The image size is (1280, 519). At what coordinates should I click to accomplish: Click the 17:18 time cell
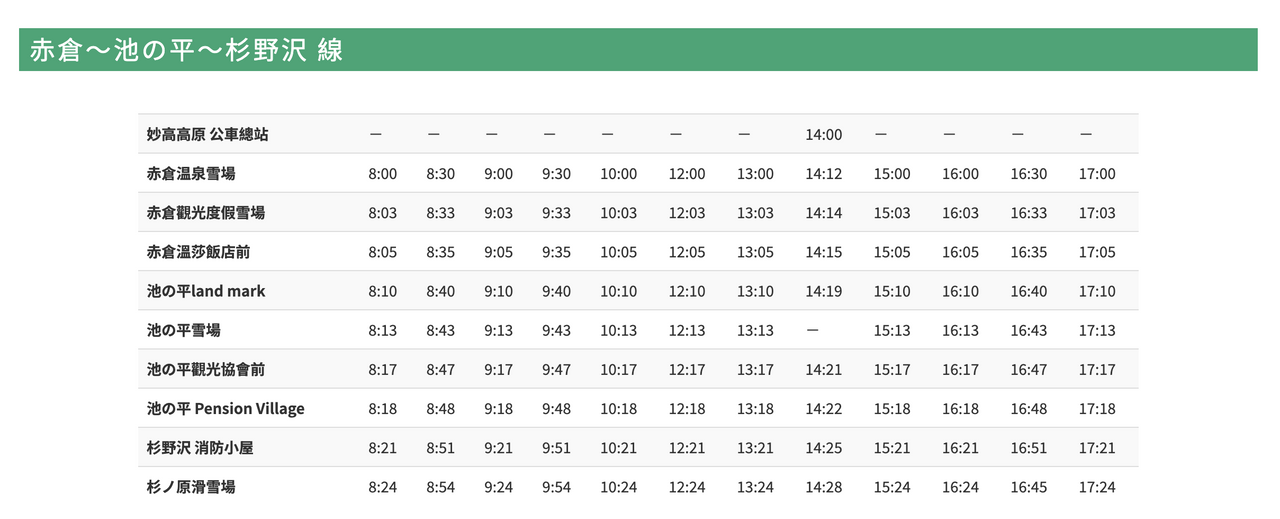click(1097, 408)
